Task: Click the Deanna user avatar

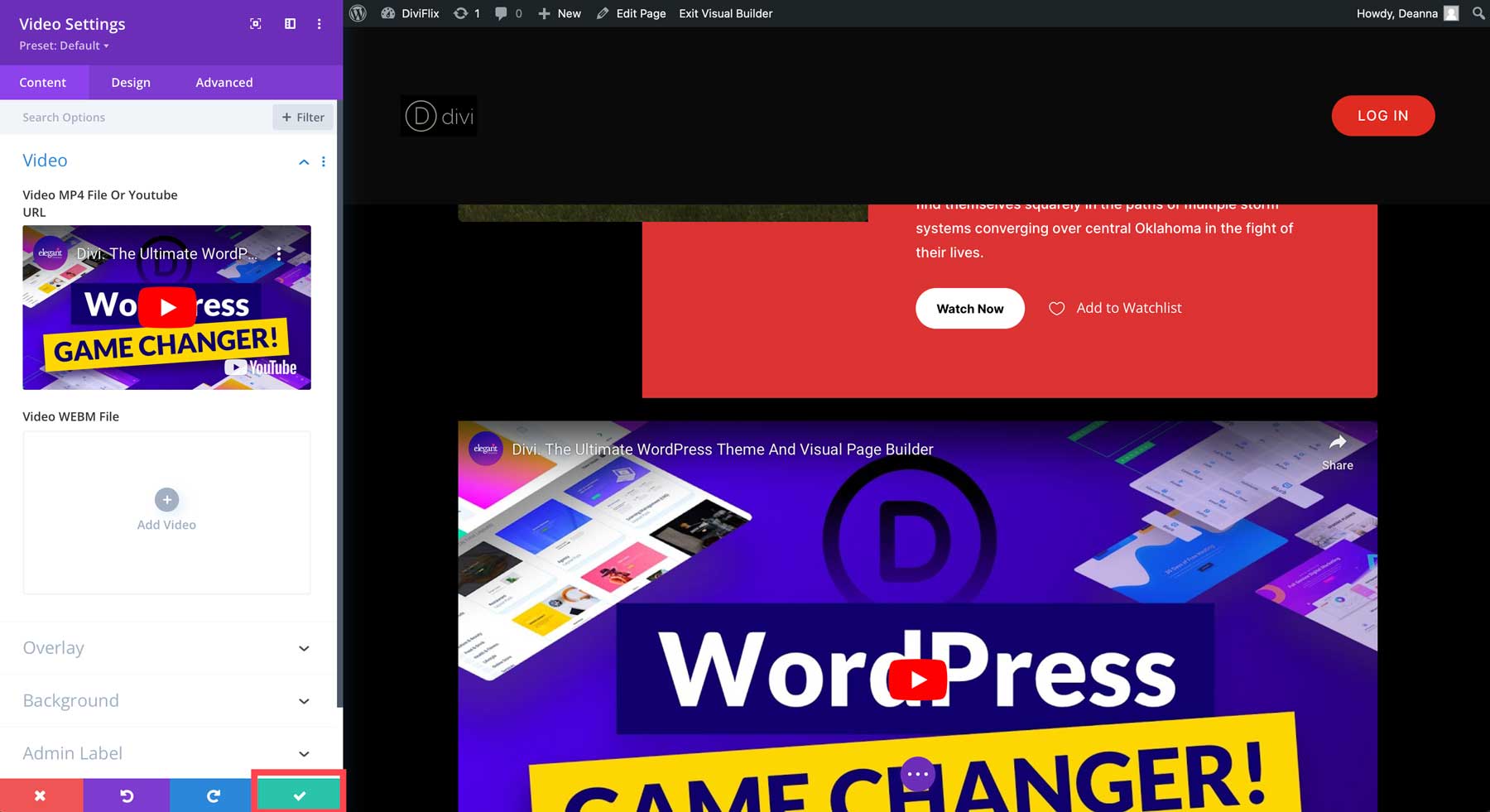Action: click(x=1451, y=13)
